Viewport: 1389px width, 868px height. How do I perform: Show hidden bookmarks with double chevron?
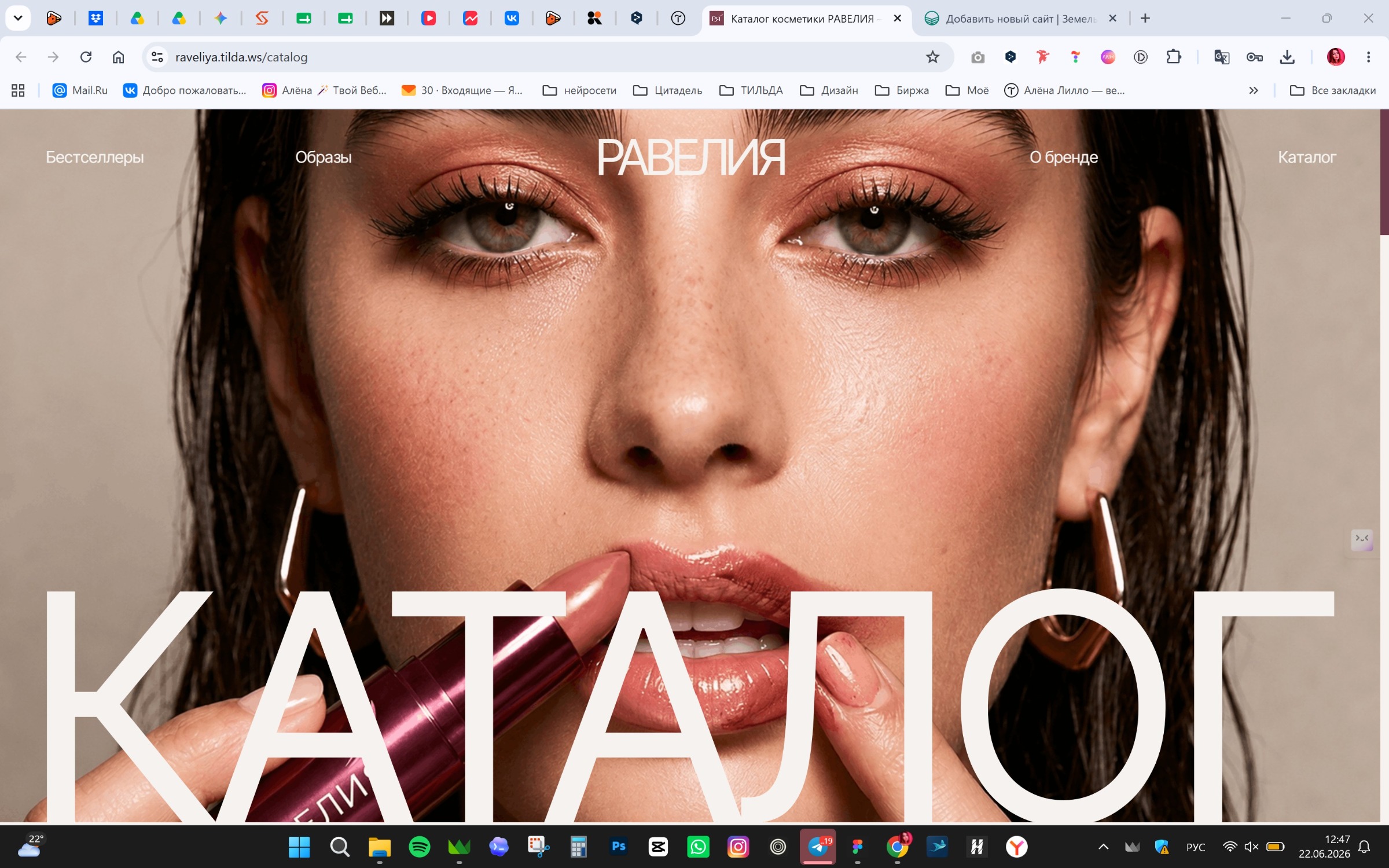[1254, 90]
